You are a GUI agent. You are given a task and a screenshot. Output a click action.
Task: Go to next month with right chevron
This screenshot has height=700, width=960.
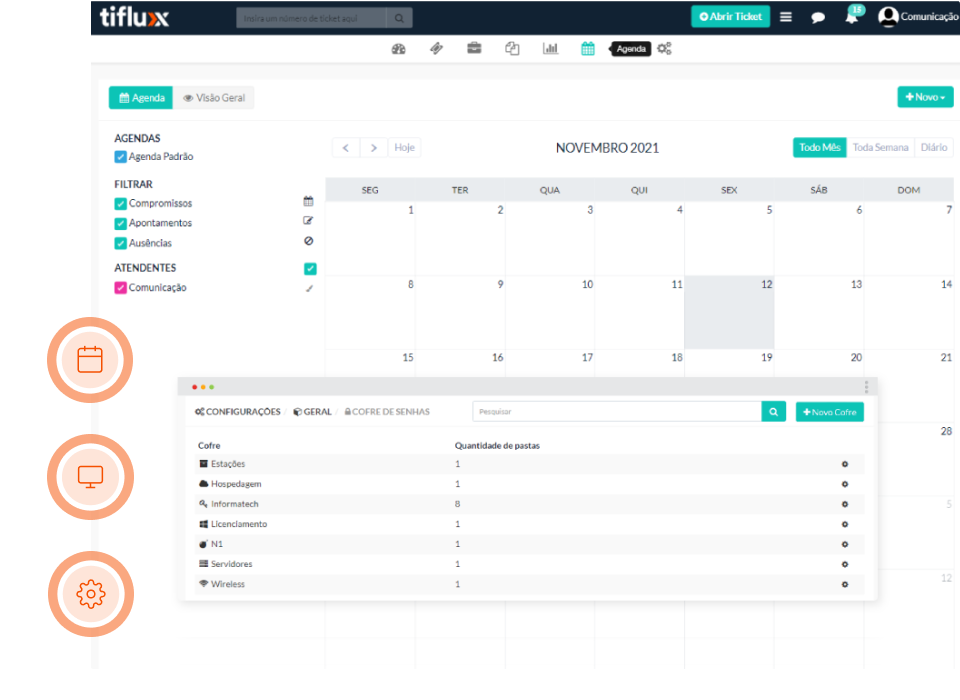(x=373, y=148)
